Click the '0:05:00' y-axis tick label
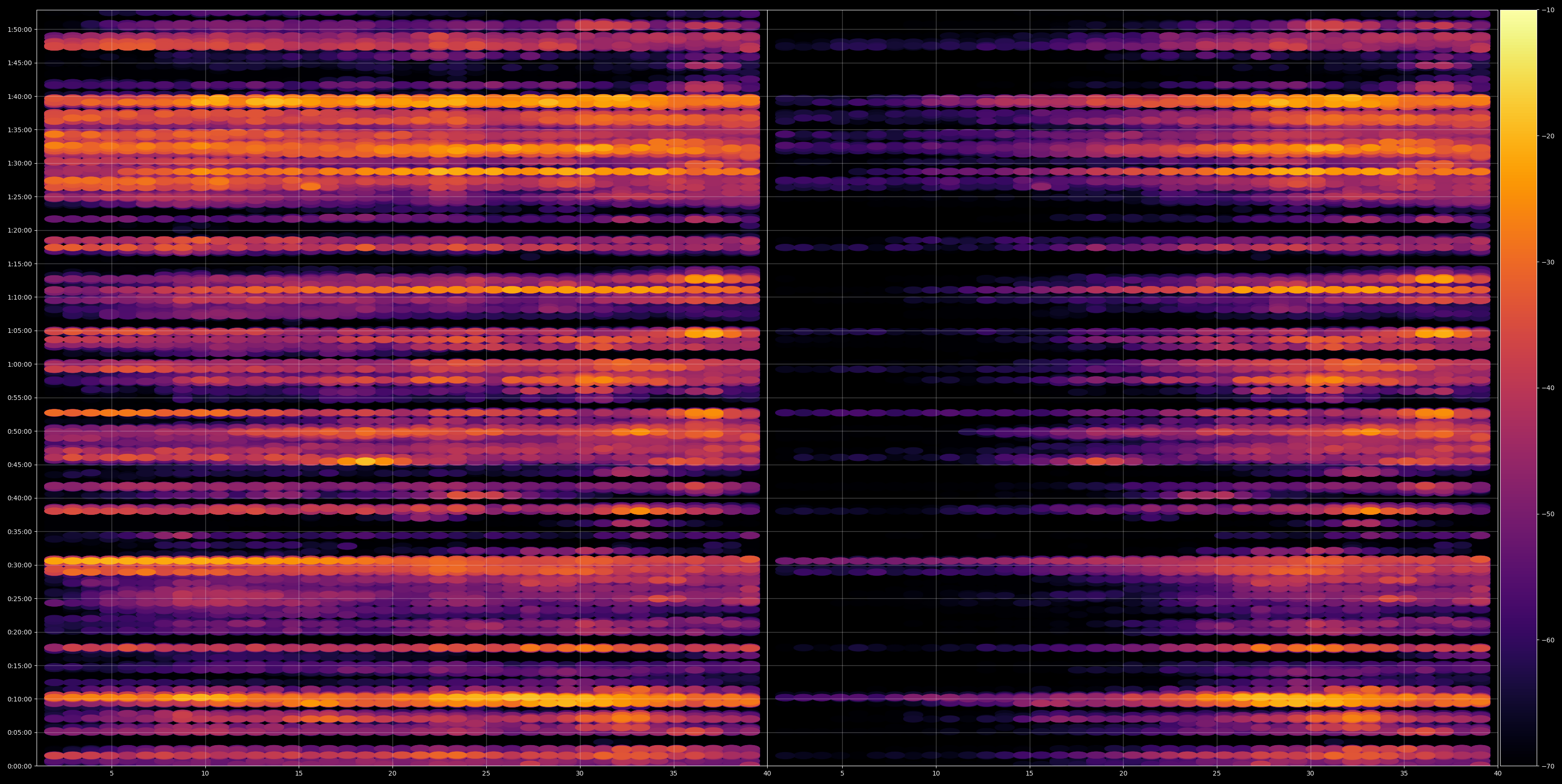 coord(20,732)
